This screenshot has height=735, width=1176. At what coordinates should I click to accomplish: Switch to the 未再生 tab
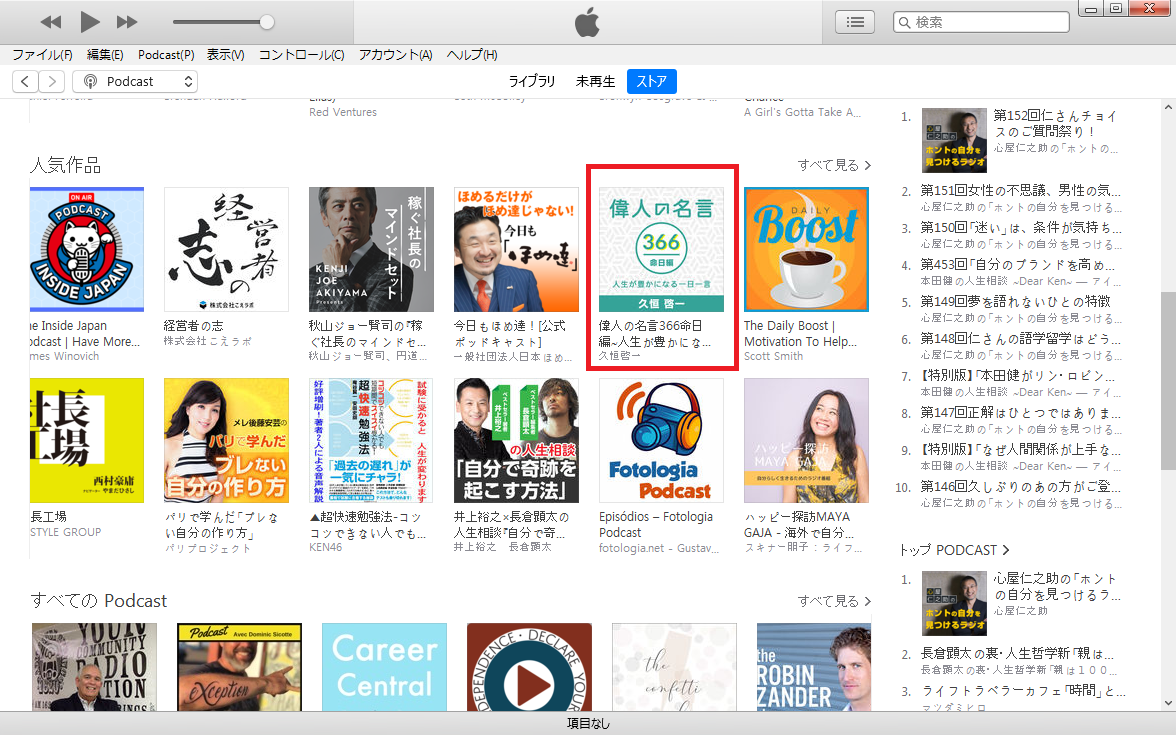595,81
